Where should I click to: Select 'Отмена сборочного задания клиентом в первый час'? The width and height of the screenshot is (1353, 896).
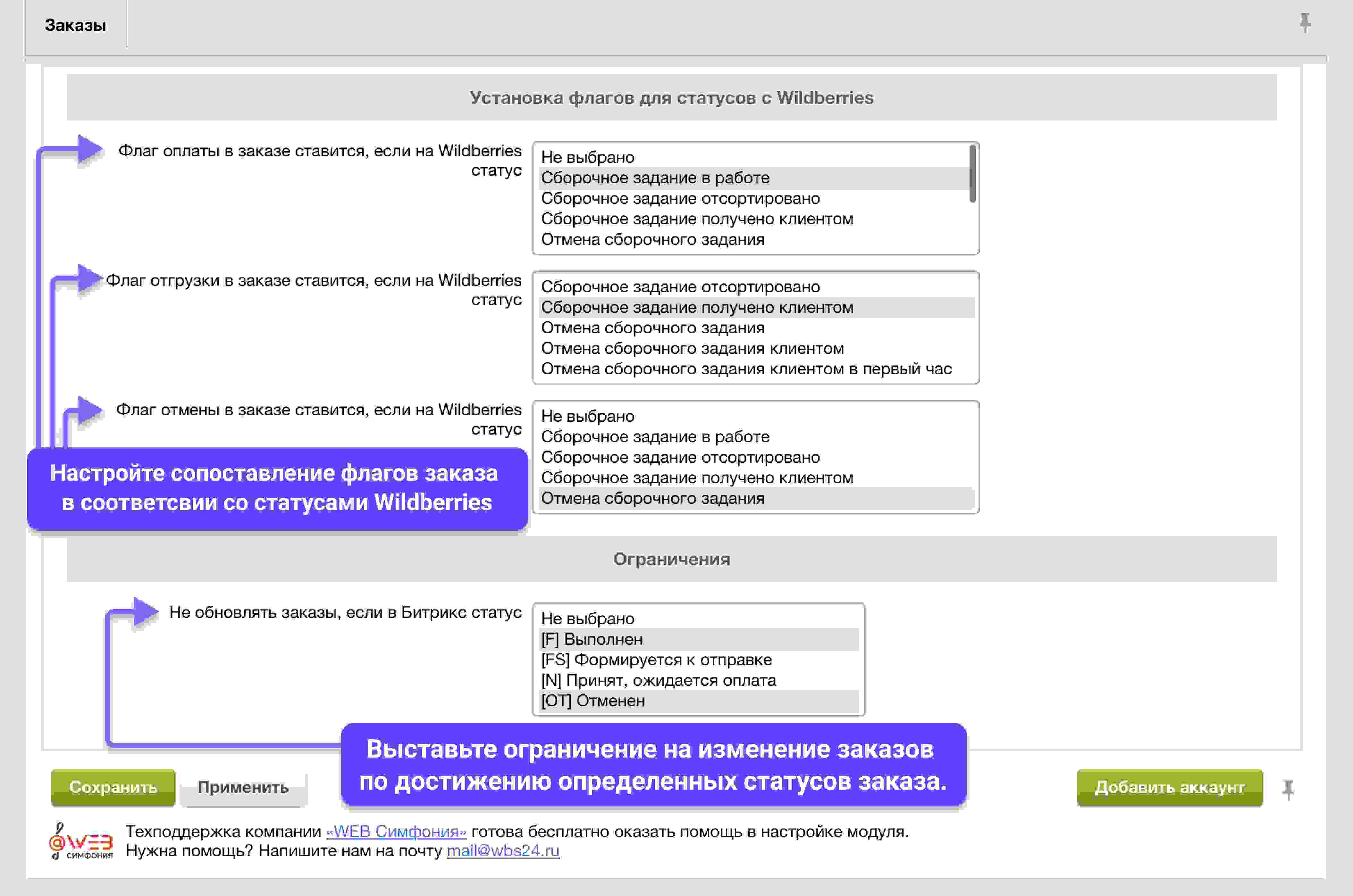tap(756, 369)
